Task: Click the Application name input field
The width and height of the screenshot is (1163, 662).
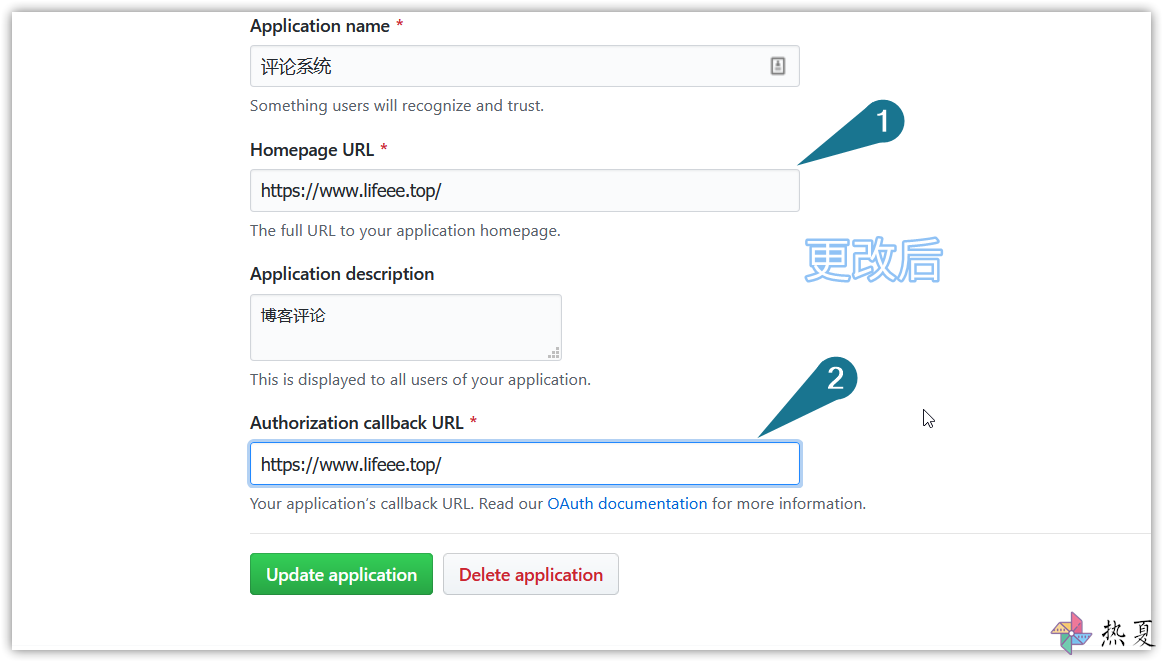Action: (524, 66)
